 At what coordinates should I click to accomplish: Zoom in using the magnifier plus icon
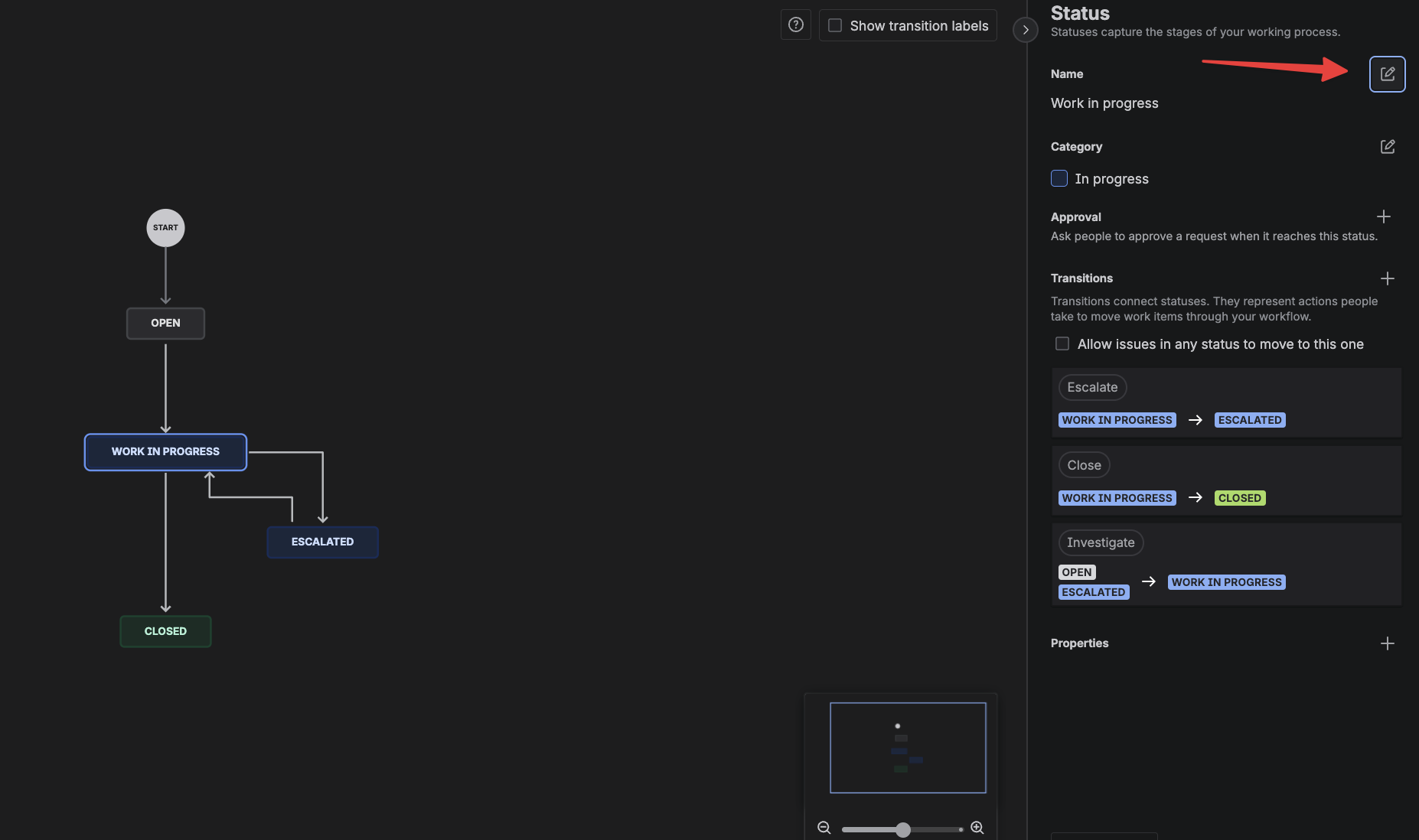977,828
